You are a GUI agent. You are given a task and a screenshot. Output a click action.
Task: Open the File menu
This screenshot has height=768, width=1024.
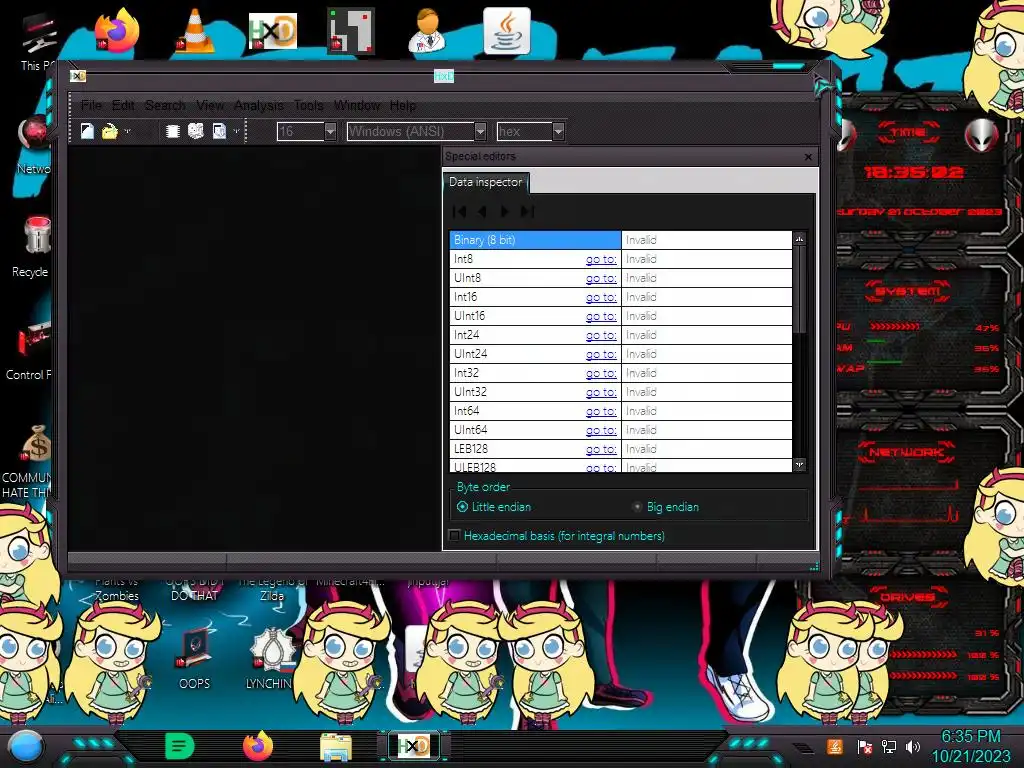[91, 105]
